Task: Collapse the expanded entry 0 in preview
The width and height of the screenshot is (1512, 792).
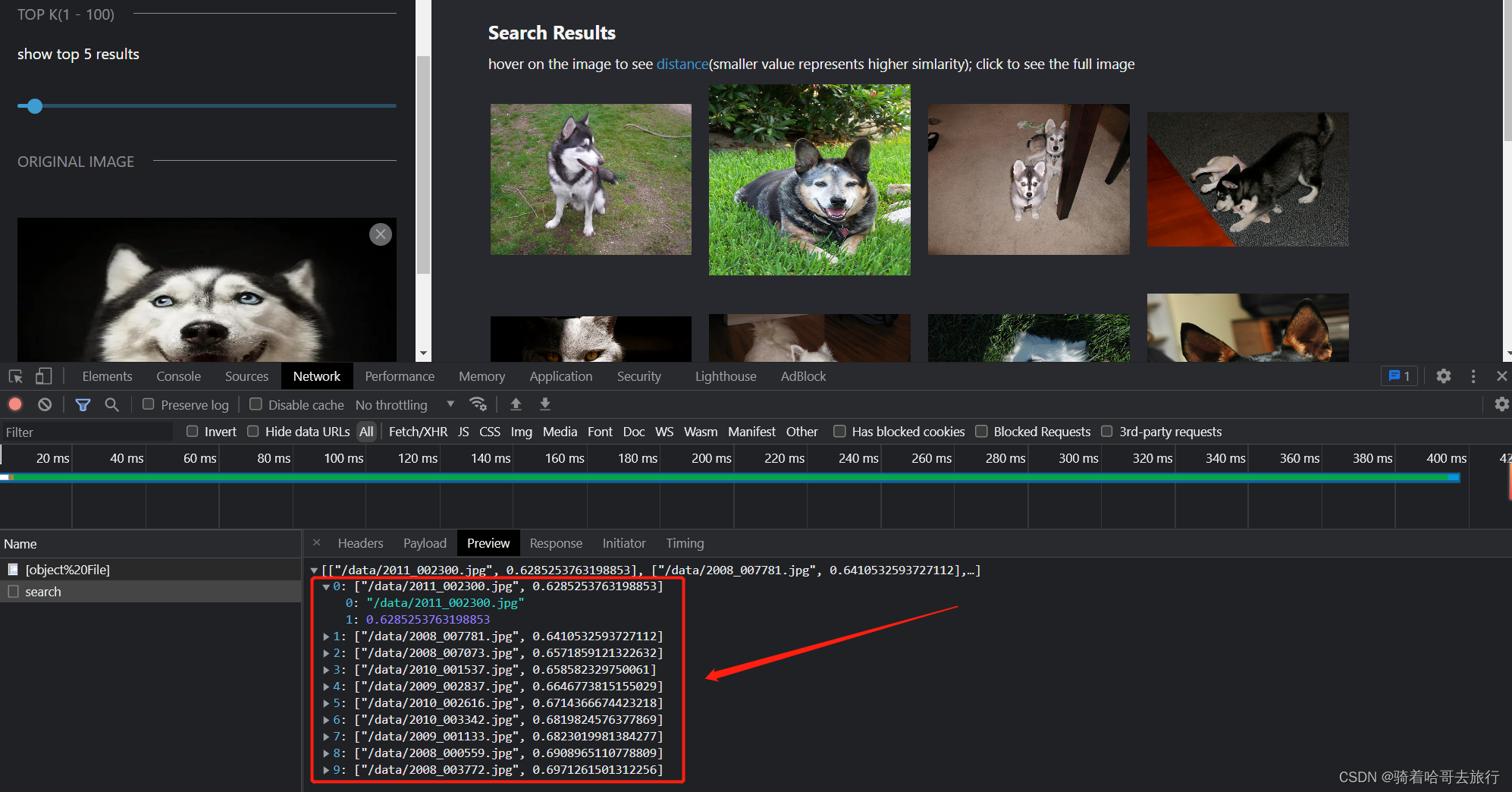Action: [326, 586]
